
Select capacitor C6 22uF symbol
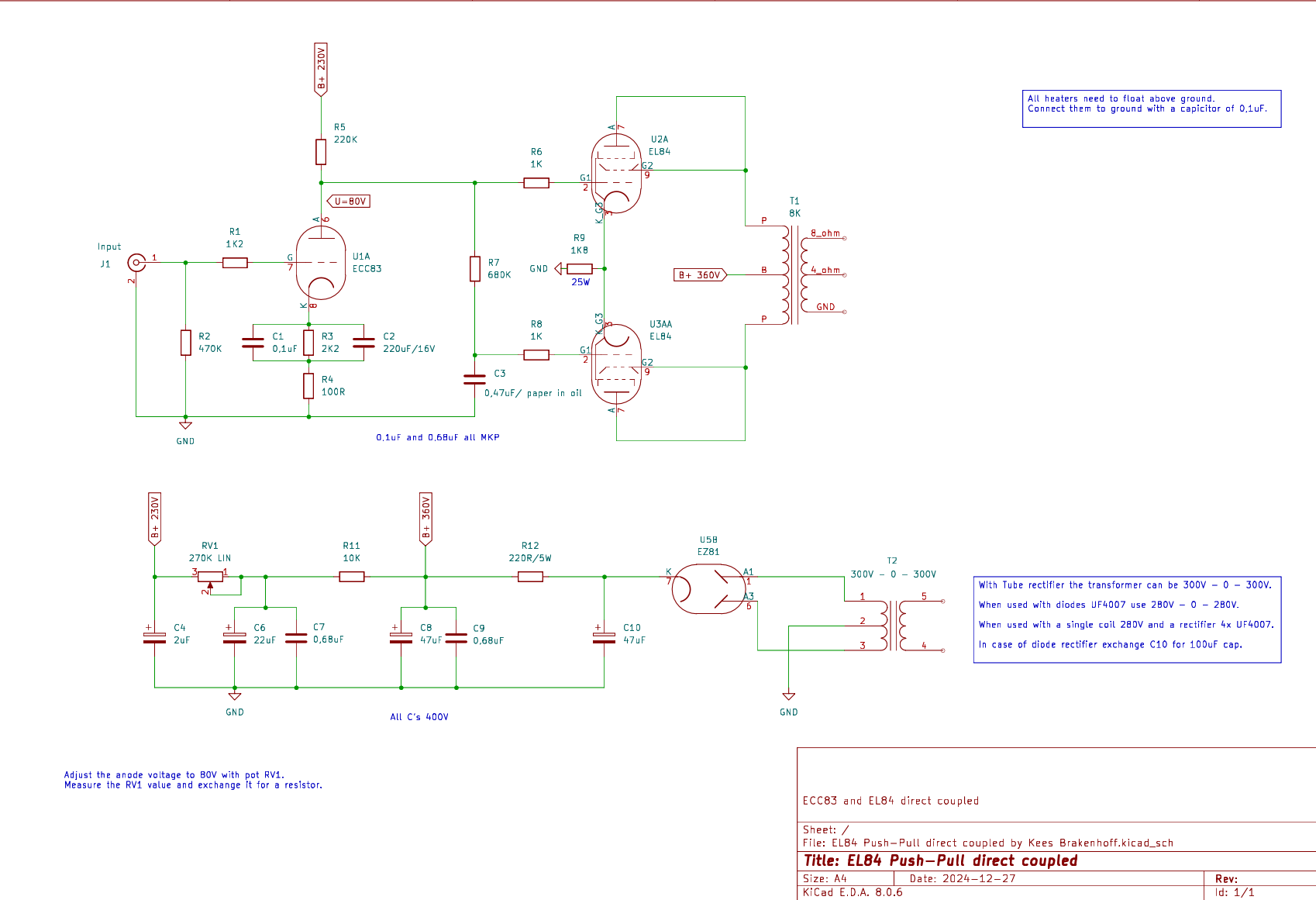click(x=235, y=637)
